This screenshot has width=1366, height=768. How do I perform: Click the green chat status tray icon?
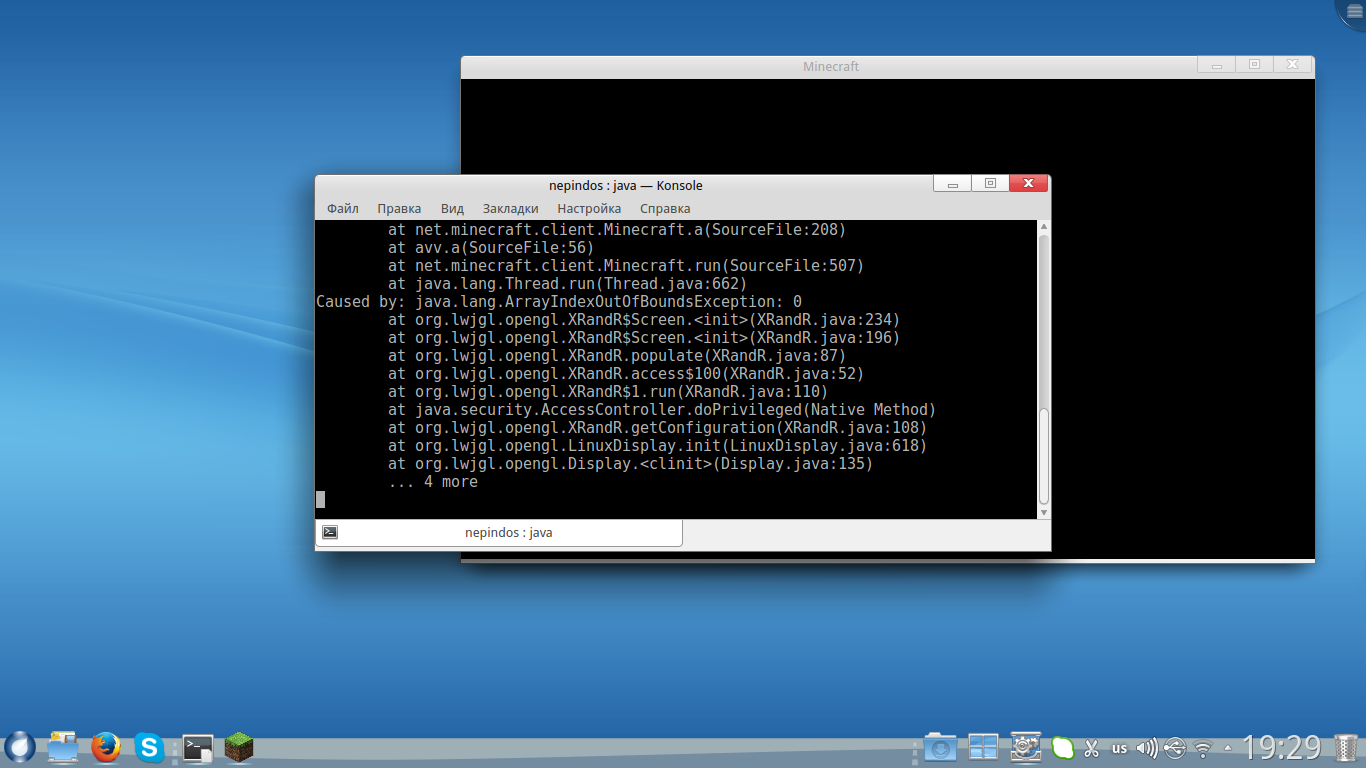pyautogui.click(x=1063, y=748)
